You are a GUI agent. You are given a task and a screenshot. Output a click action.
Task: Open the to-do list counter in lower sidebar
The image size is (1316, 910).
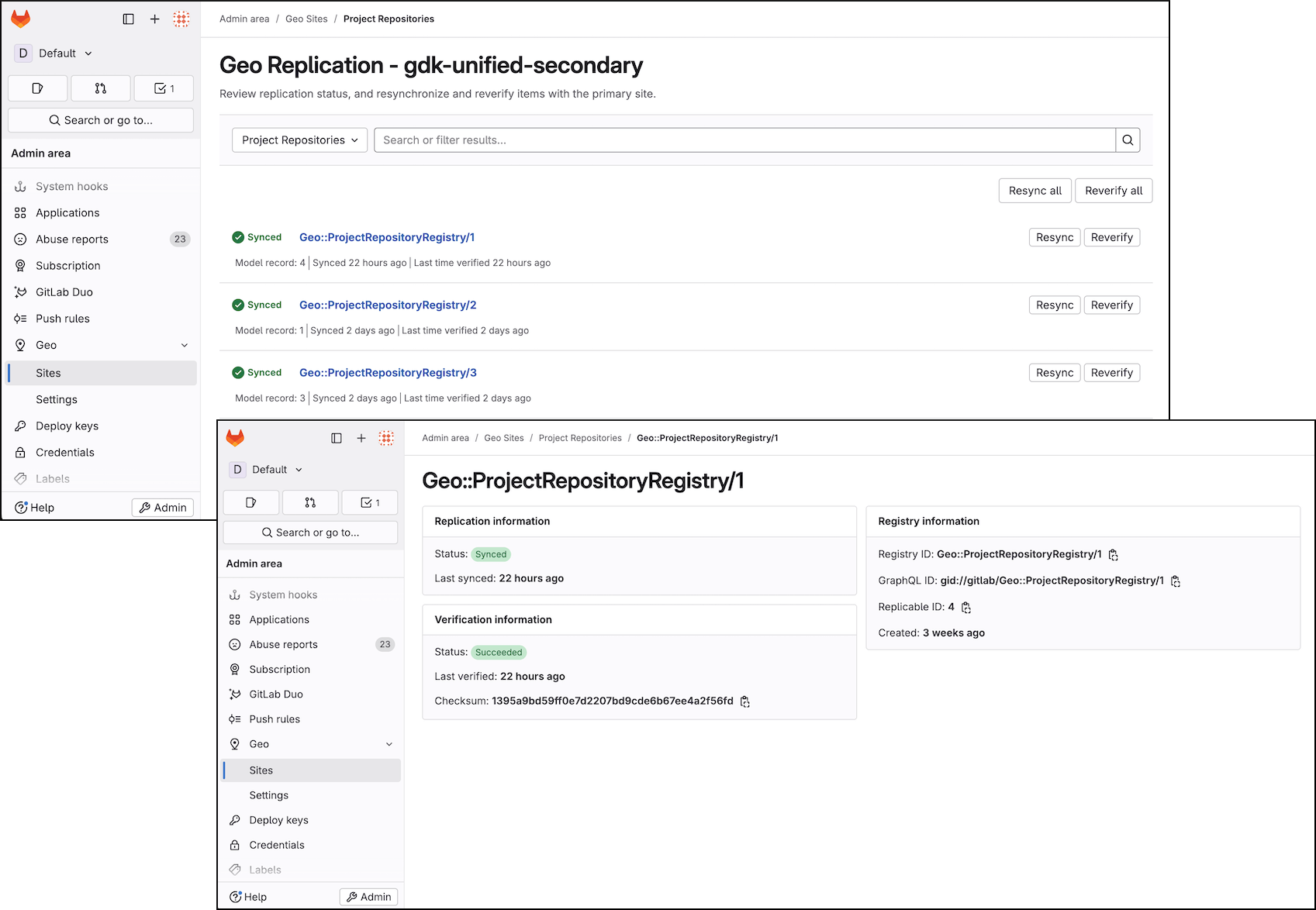[x=370, y=503]
